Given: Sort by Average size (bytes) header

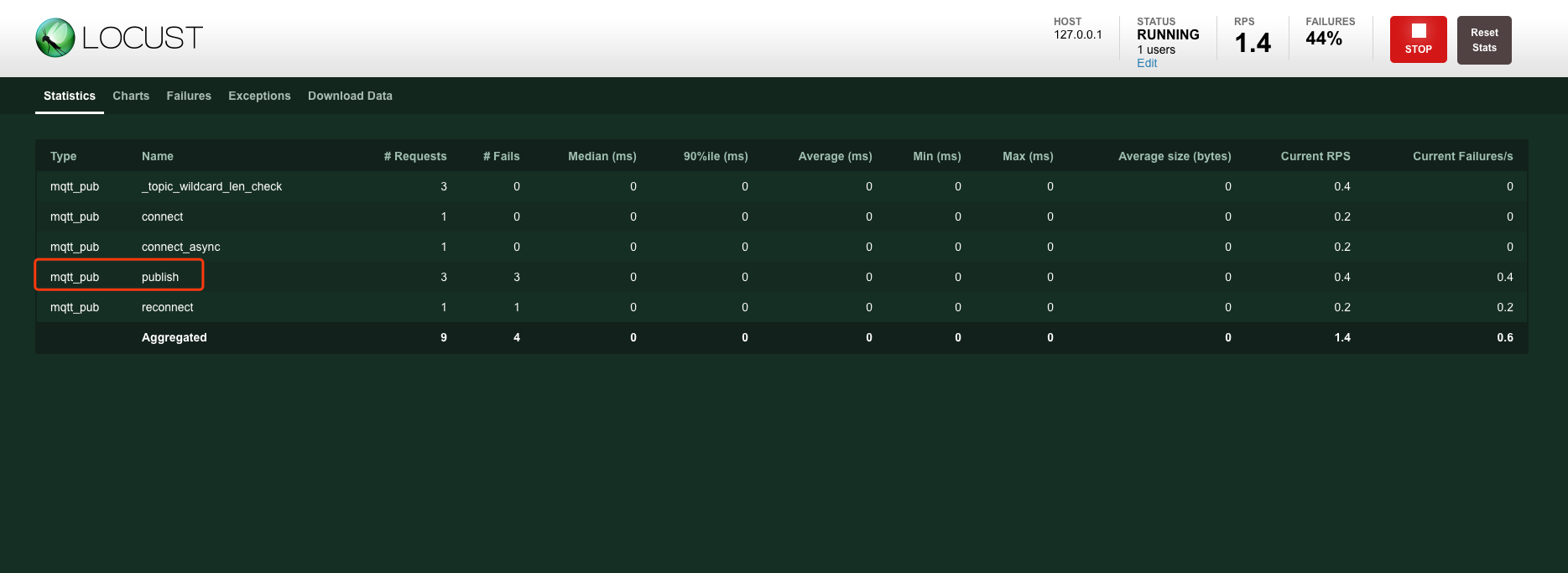Looking at the screenshot, I should [x=1175, y=156].
